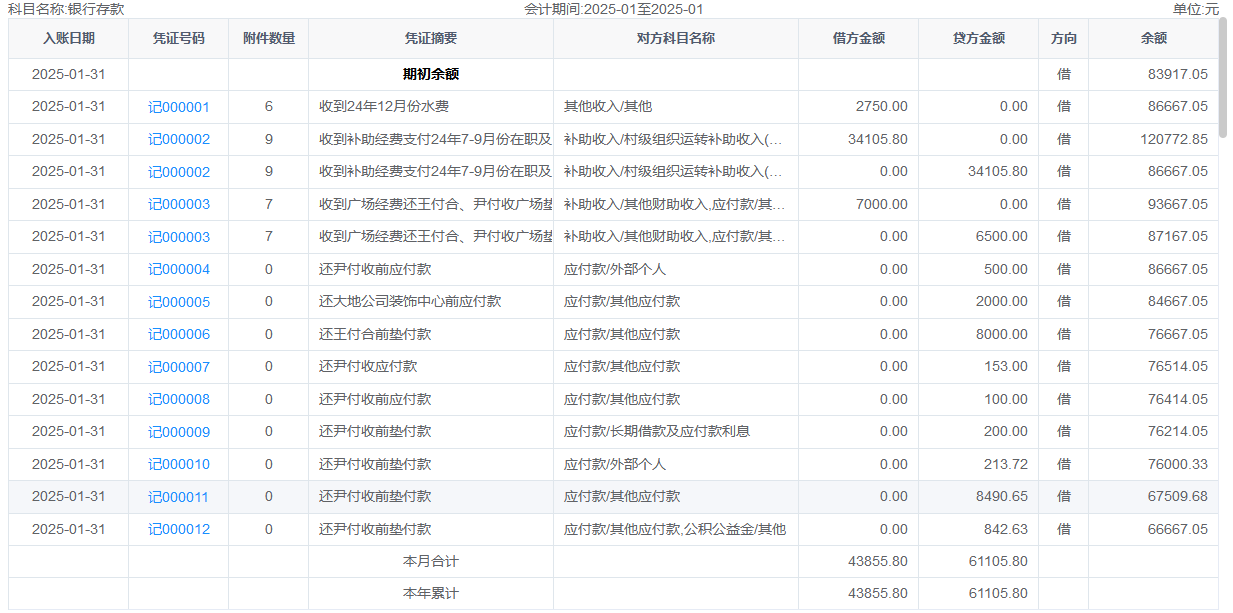Open voucher link 记000009
Image resolution: width=1233 pixels, height=613 pixels.
179,432
